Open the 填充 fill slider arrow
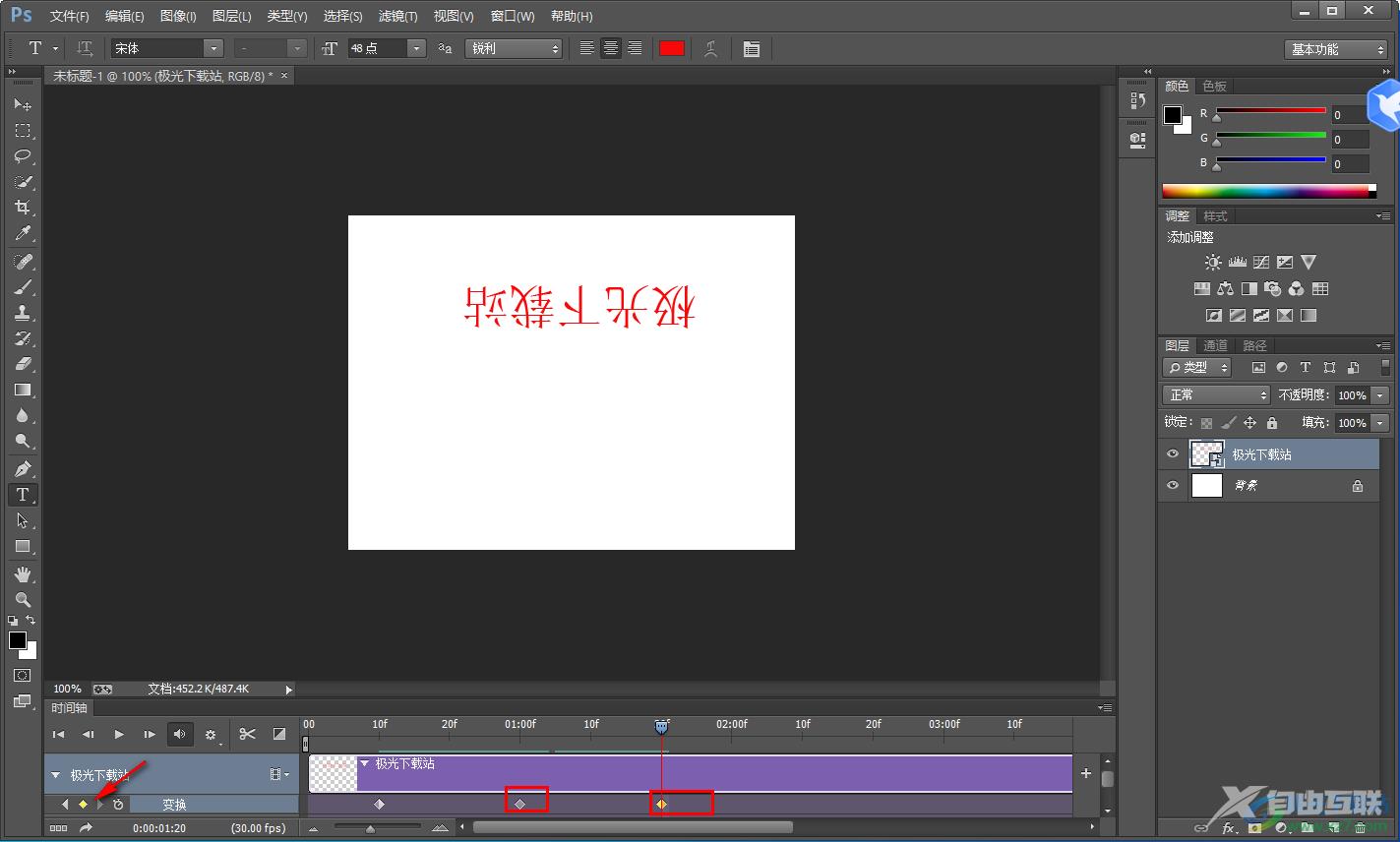This screenshot has width=1400, height=842. (1380, 423)
